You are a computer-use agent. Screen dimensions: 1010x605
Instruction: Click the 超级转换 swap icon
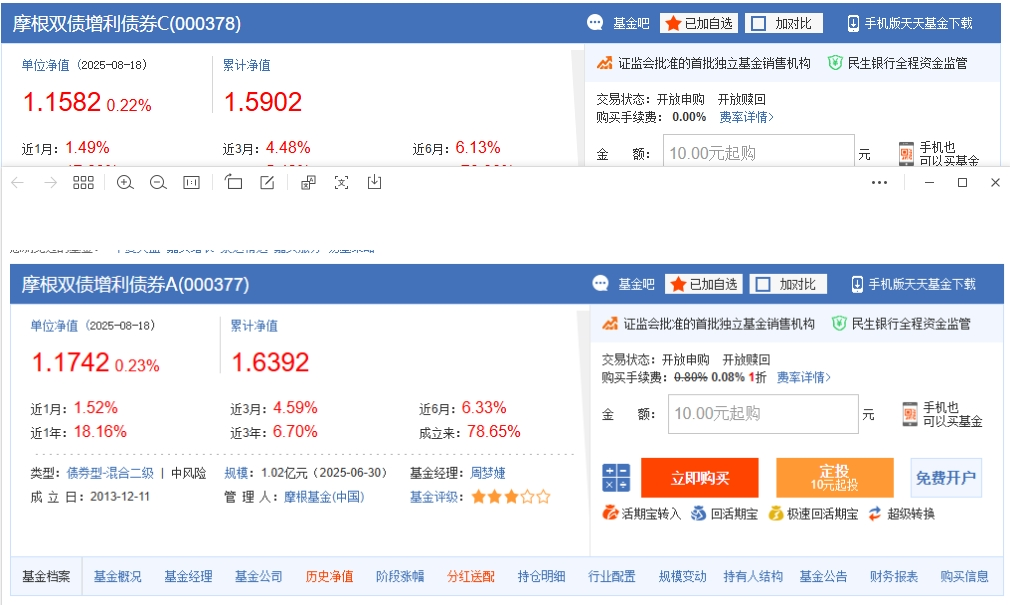tap(874, 514)
